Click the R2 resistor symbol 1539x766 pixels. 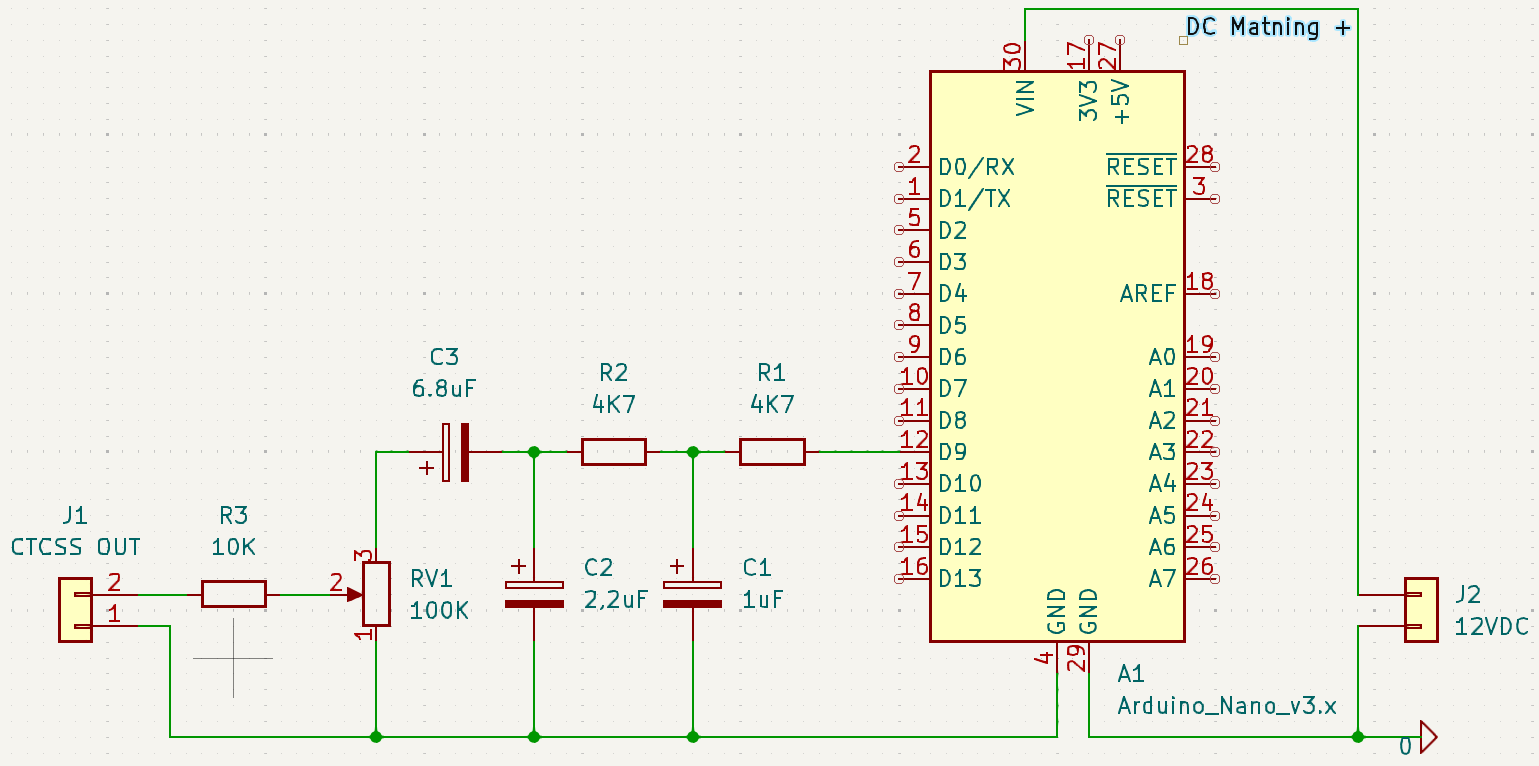pos(613,452)
